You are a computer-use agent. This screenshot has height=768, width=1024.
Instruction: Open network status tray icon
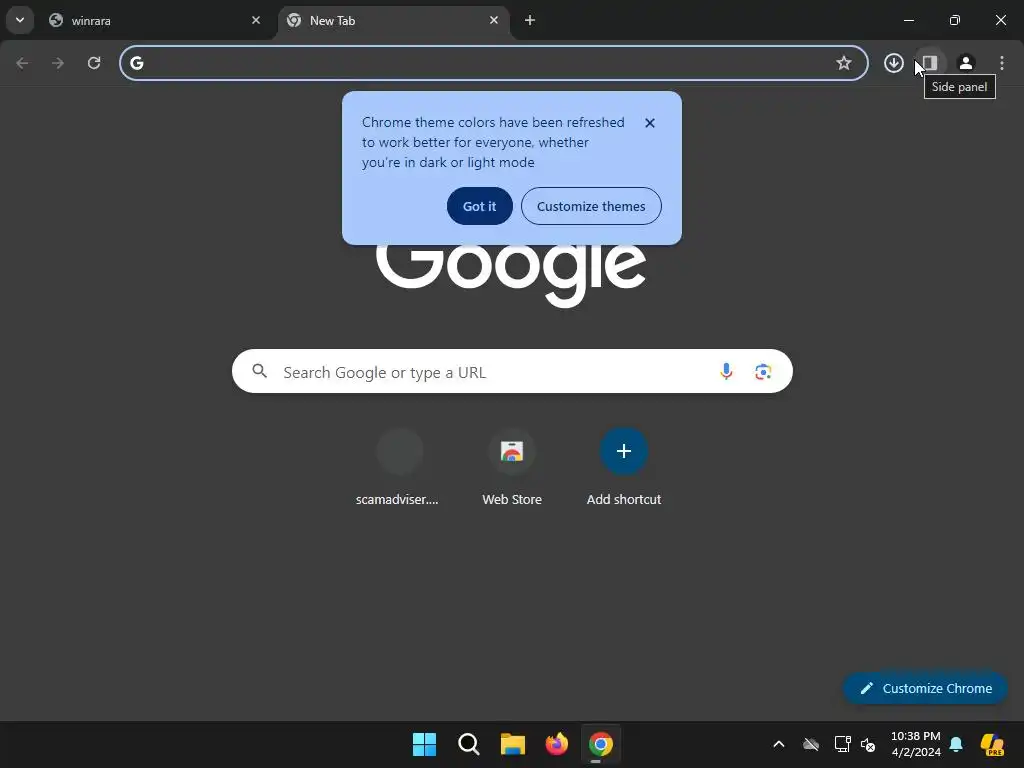842,744
